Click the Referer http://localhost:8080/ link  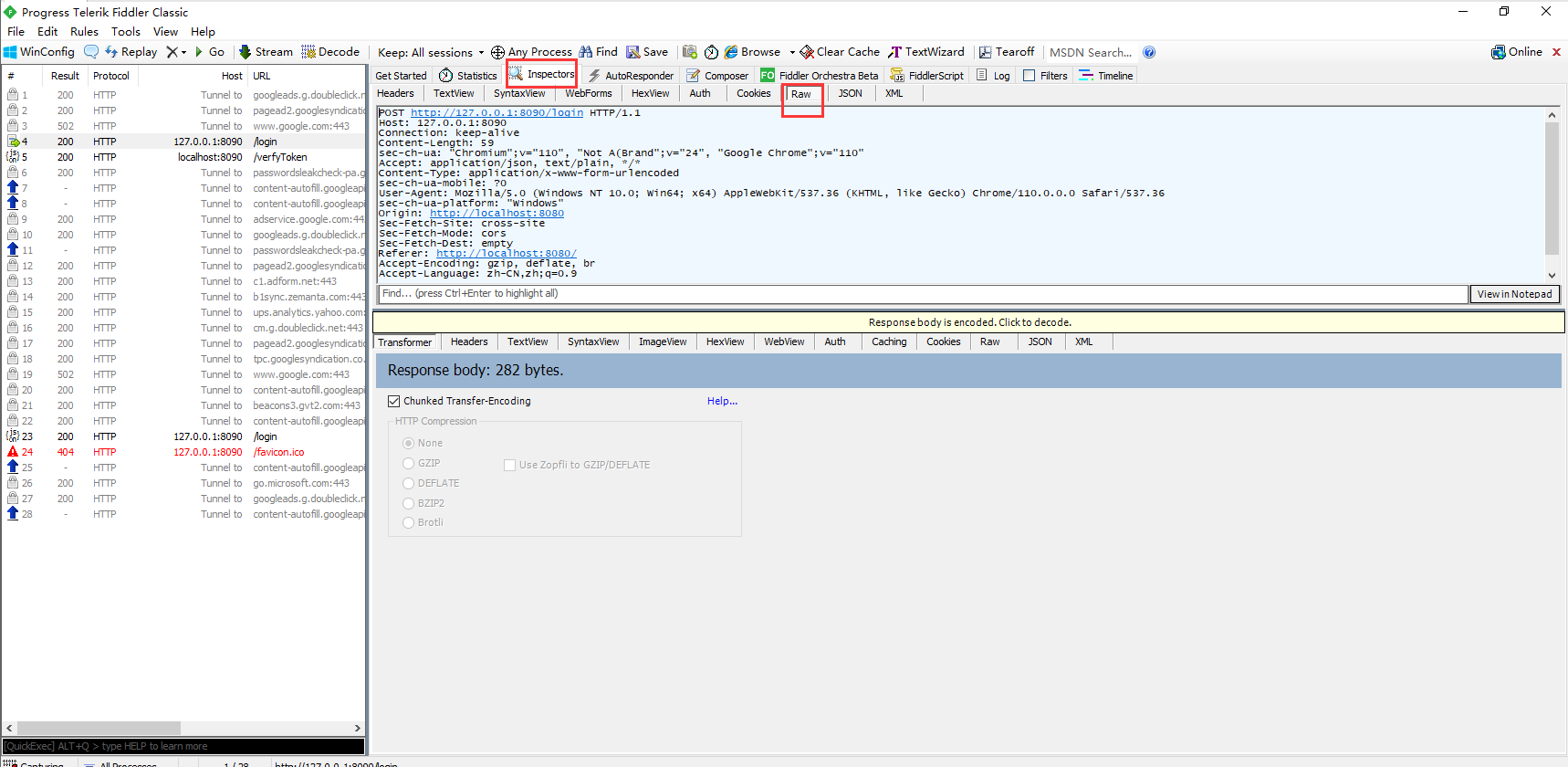pyautogui.click(x=506, y=254)
